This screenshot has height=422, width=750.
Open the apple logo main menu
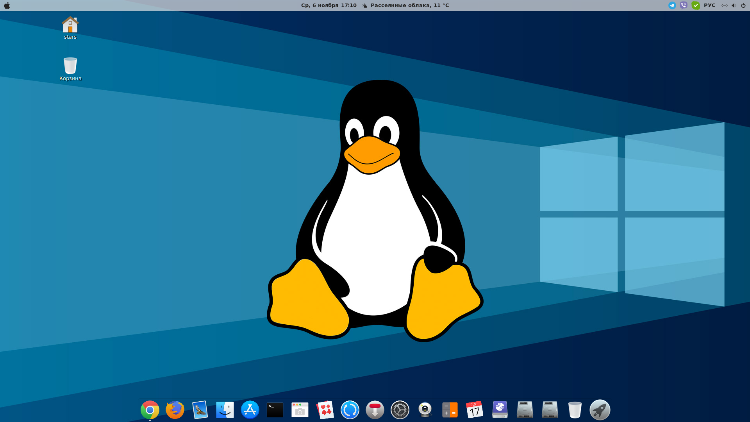(x=7, y=5)
